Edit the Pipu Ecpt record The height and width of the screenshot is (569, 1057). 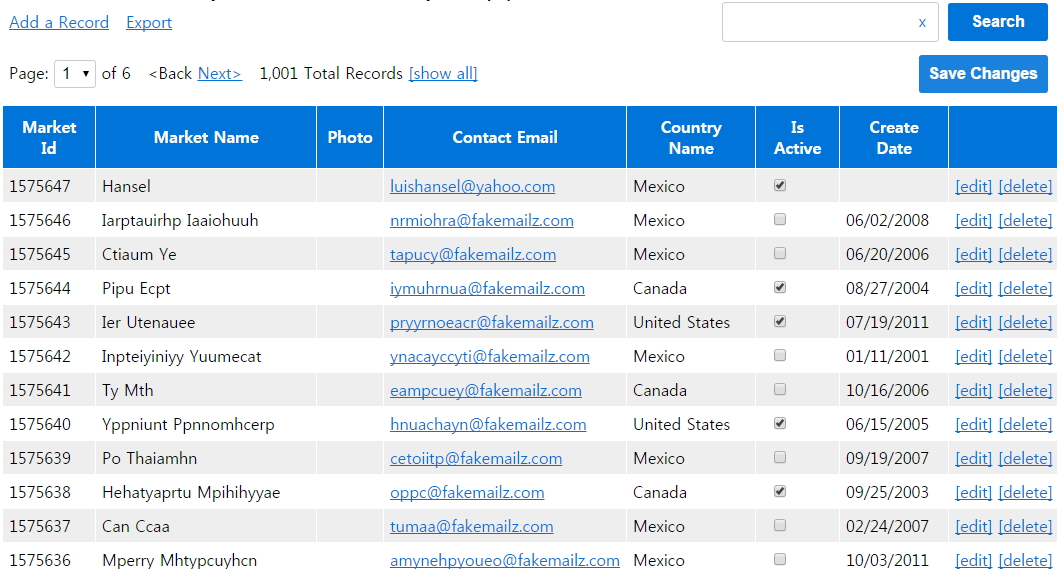pyautogui.click(x=973, y=289)
